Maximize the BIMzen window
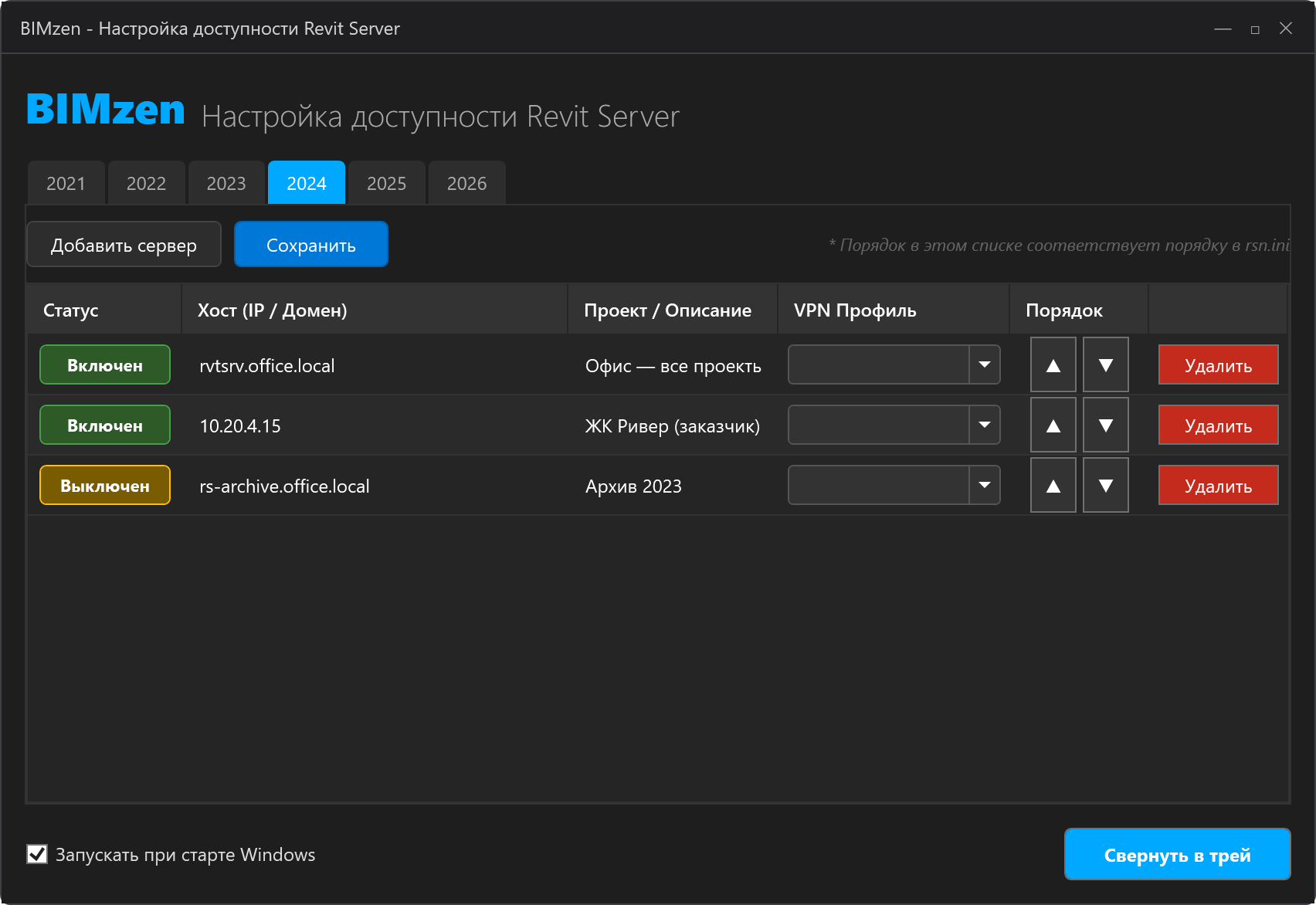Screen dimensions: 1316x905 tap(1255, 29)
